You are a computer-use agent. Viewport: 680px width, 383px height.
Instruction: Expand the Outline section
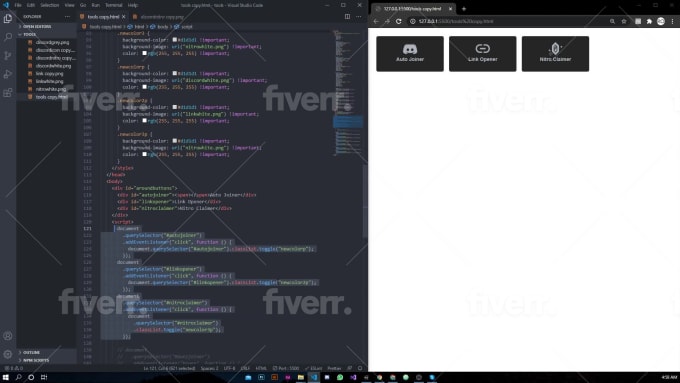pyautogui.click(x=31, y=352)
